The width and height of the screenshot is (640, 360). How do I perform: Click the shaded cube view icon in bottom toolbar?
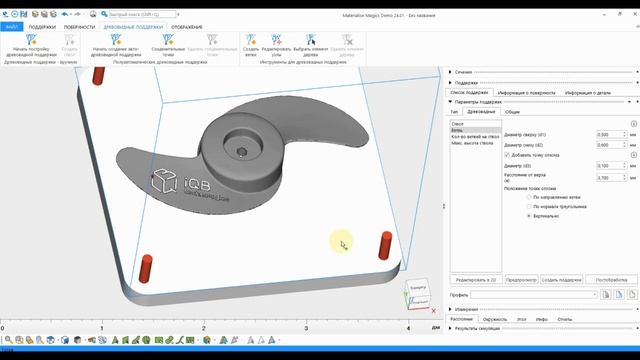click(77, 340)
